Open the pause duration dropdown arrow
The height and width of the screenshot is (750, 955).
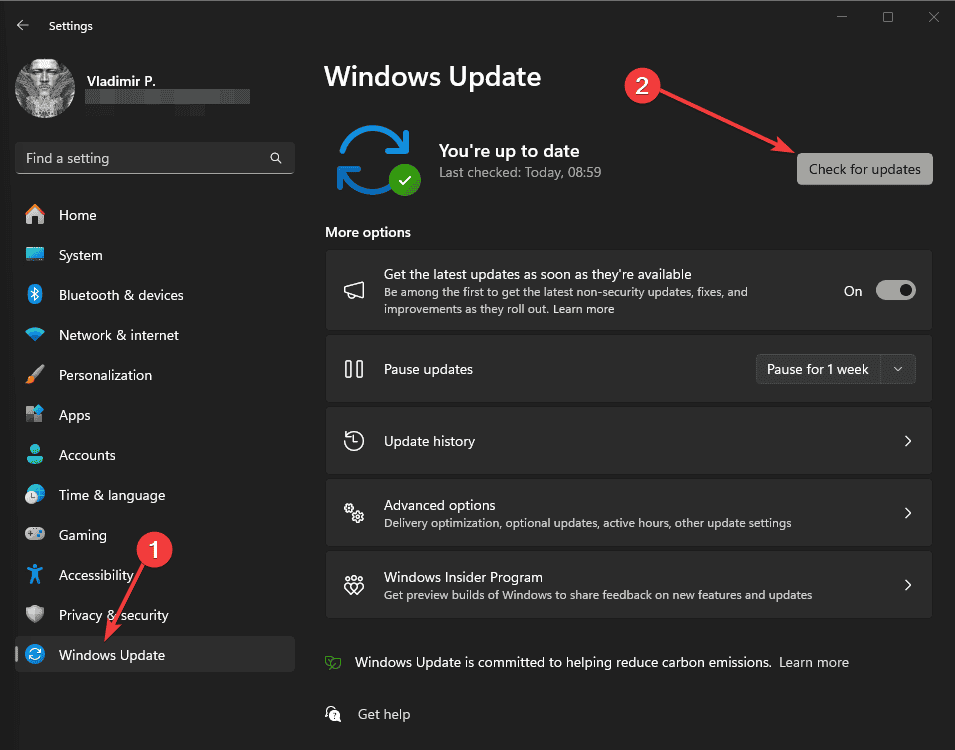(x=898, y=369)
